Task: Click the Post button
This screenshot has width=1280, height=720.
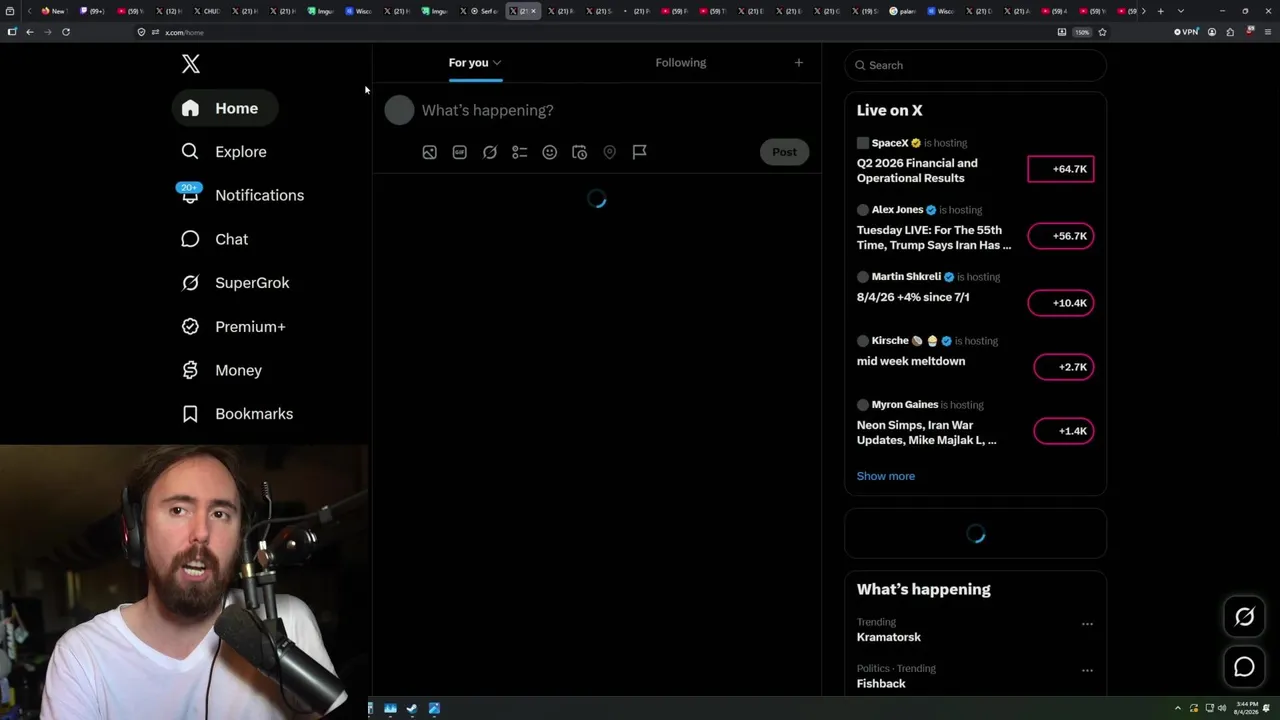Action: click(784, 152)
